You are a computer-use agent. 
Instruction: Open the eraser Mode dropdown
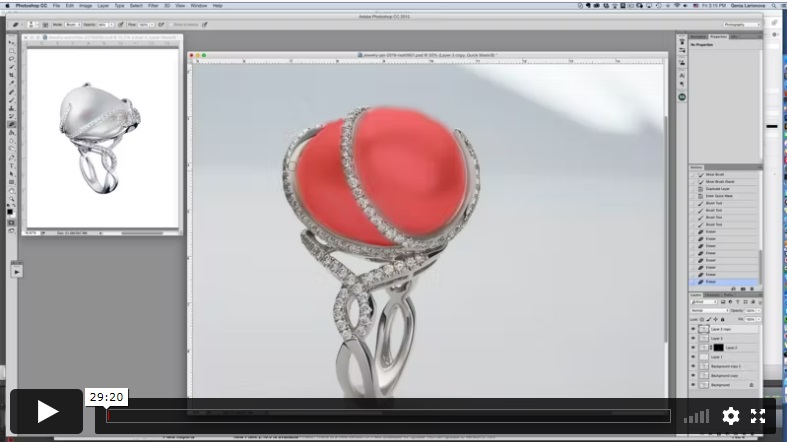[73, 24]
